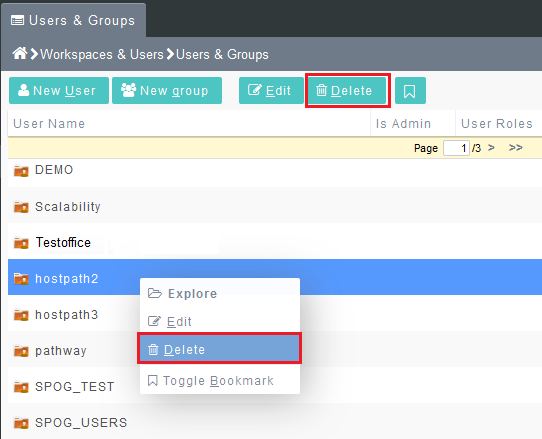Sort by User Name column header
Viewport: 542px width, 439px height.
click(189, 123)
